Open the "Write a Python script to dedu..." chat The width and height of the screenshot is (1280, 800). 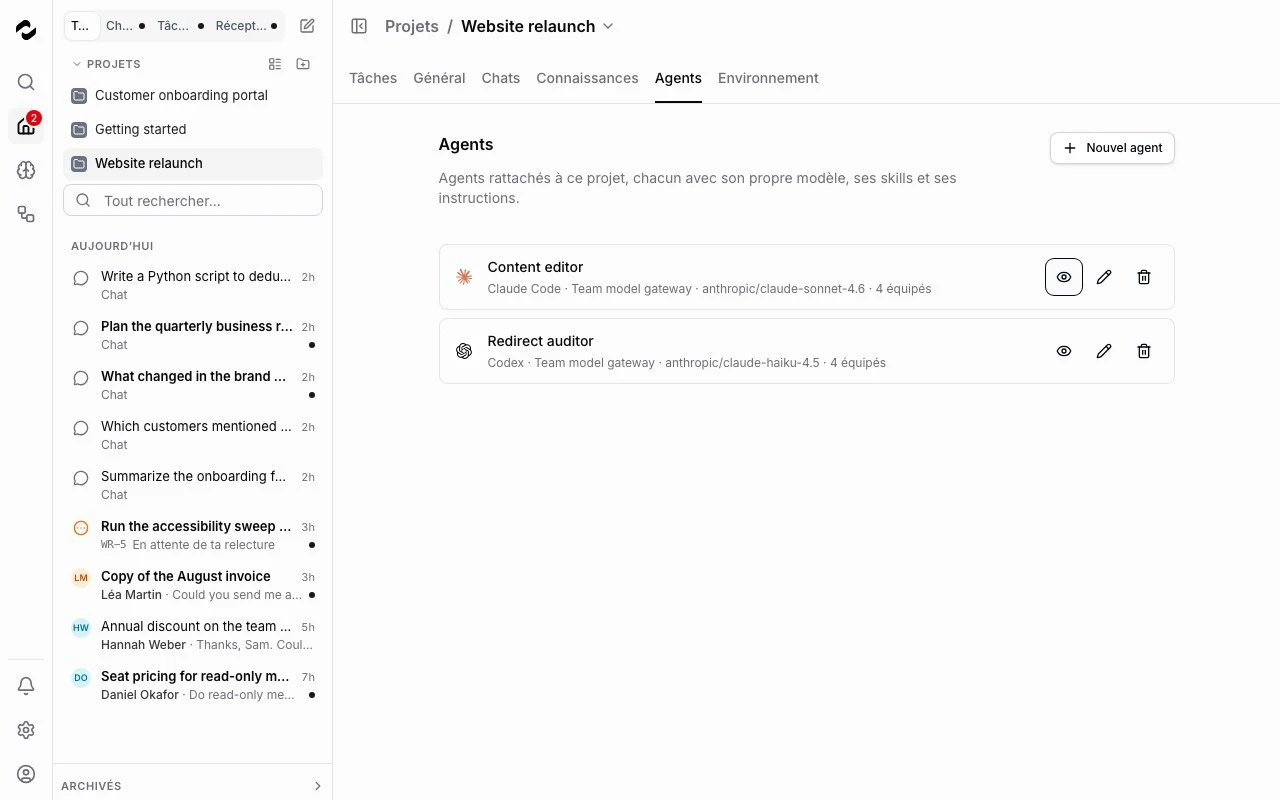pos(193,285)
